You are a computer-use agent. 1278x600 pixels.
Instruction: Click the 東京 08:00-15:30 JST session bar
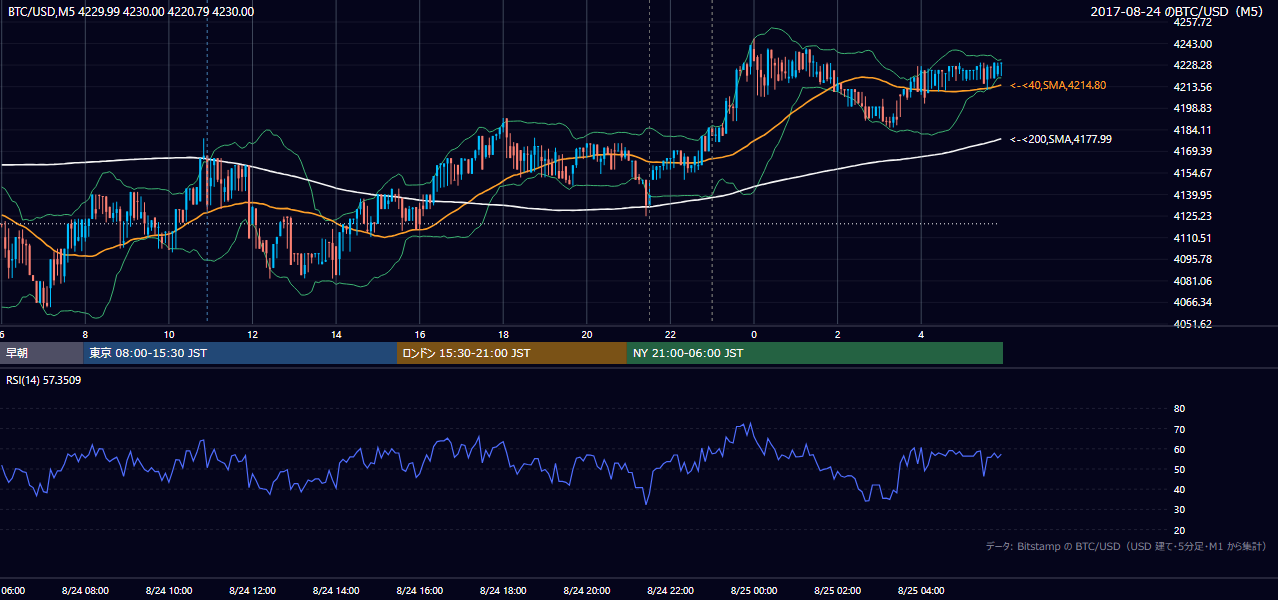pyautogui.click(x=240, y=353)
